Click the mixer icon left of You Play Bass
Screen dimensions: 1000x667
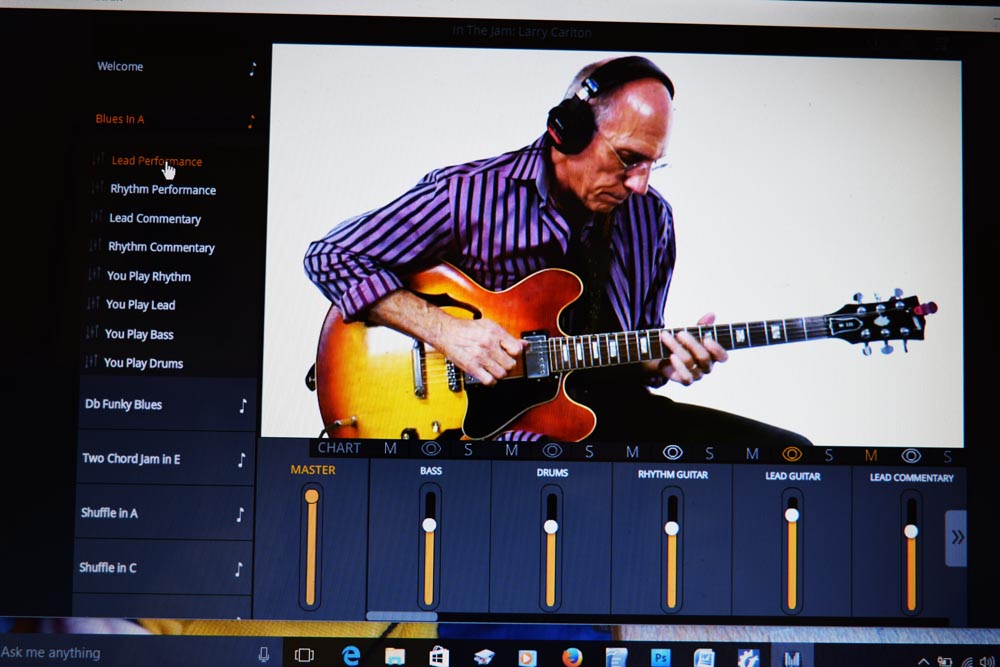point(92,332)
